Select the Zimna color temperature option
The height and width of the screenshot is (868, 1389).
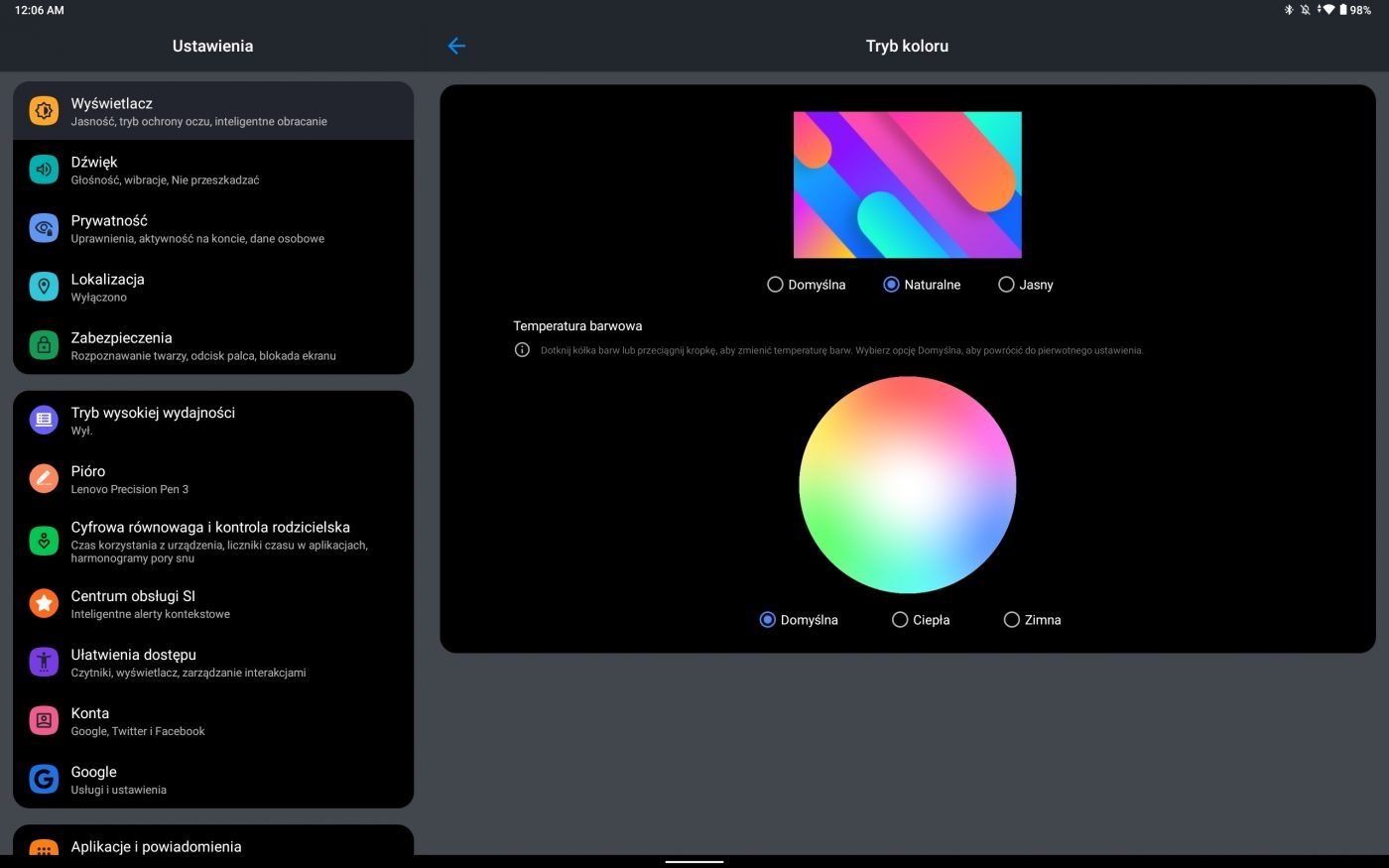pyautogui.click(x=1033, y=620)
